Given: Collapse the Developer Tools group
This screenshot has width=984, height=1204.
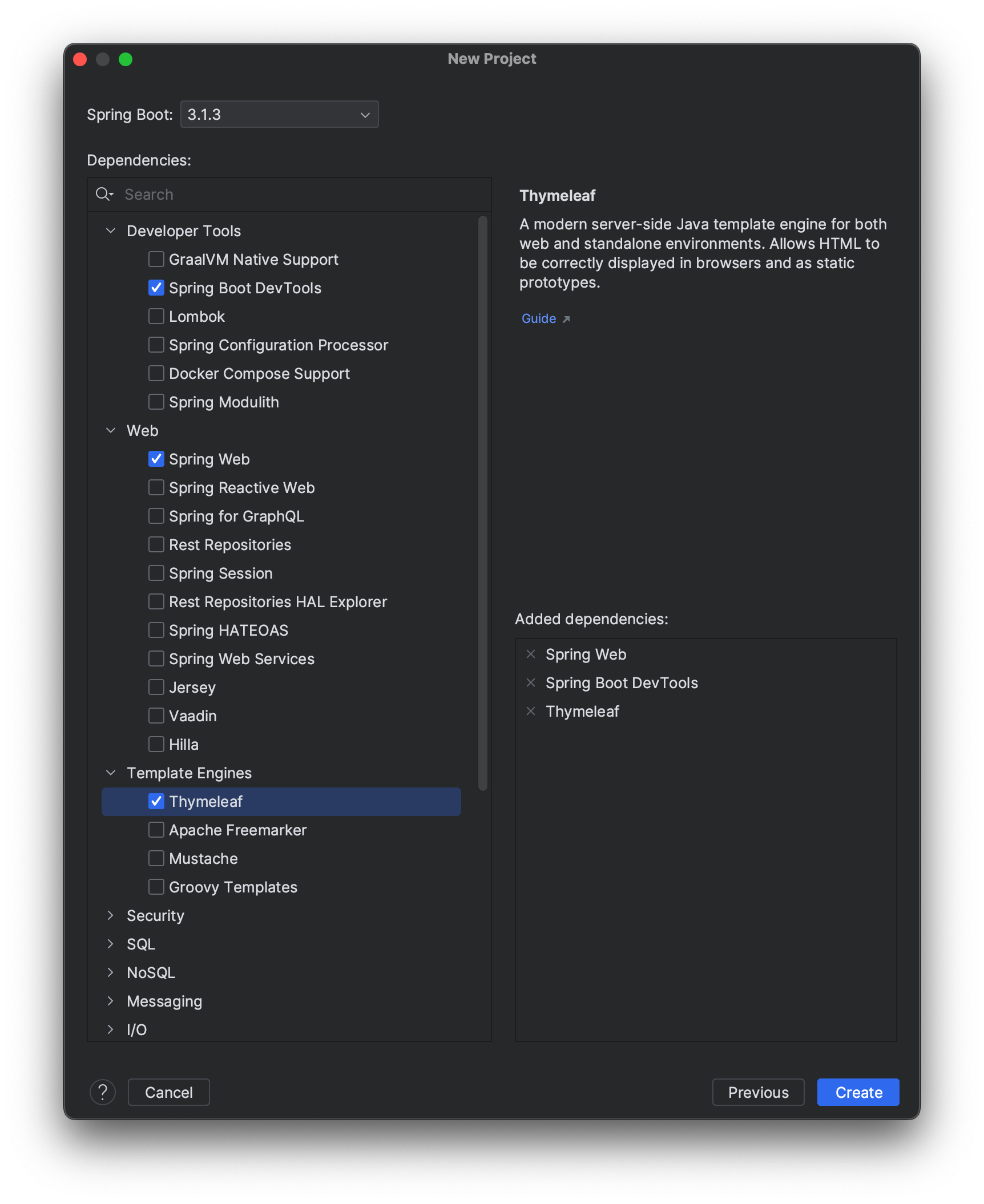Looking at the screenshot, I should 111,231.
